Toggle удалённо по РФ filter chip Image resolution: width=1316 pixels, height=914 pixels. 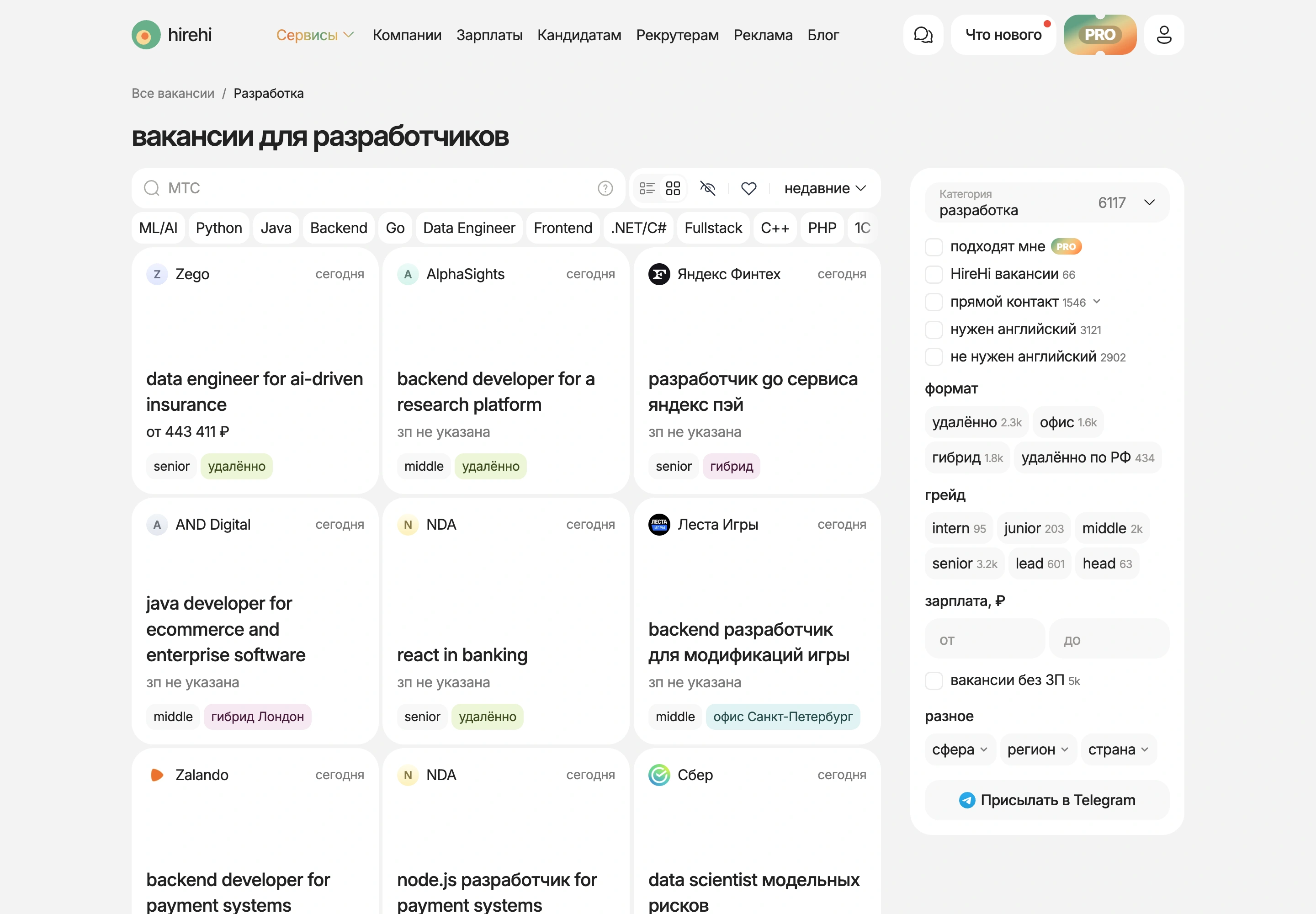[1088, 457]
